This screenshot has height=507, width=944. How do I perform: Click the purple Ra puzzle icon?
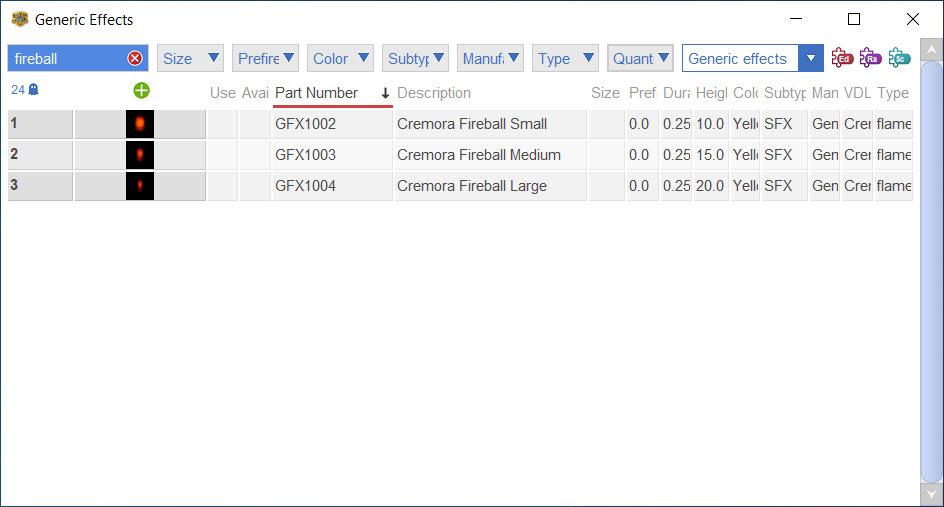click(870, 58)
